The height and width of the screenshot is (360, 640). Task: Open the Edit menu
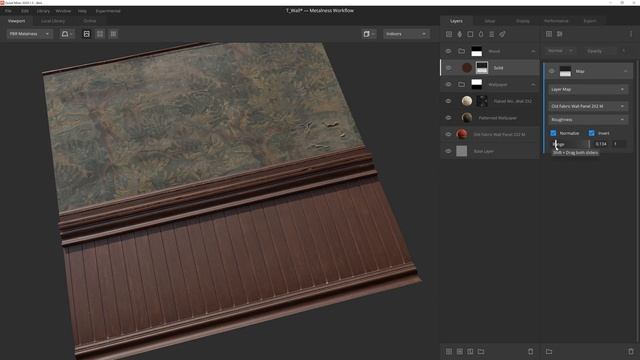click(x=25, y=11)
